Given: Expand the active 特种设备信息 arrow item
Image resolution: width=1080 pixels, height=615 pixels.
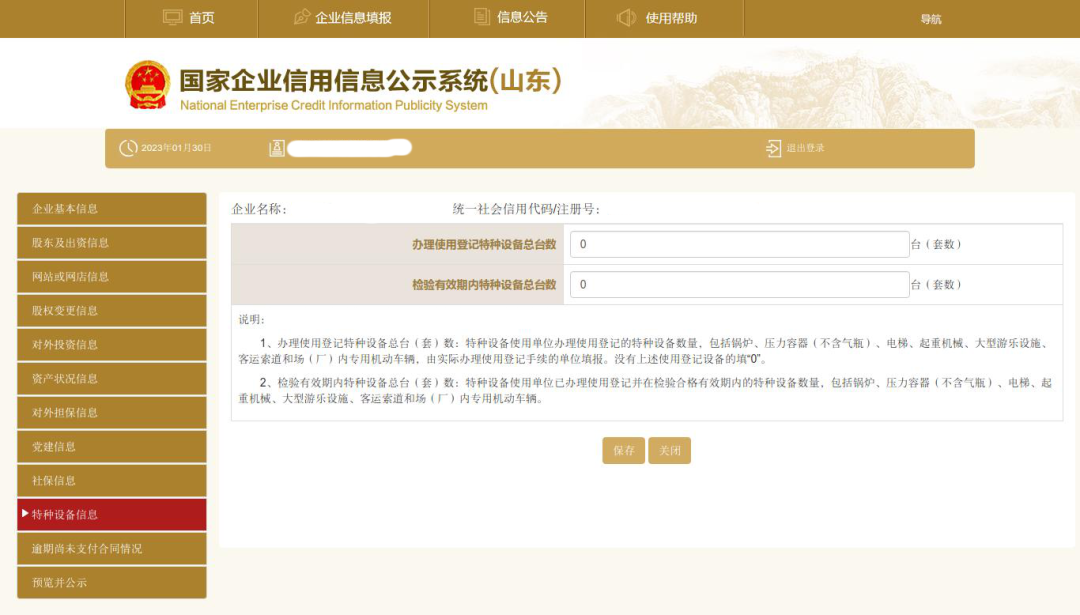Looking at the screenshot, I should click(x=26, y=514).
